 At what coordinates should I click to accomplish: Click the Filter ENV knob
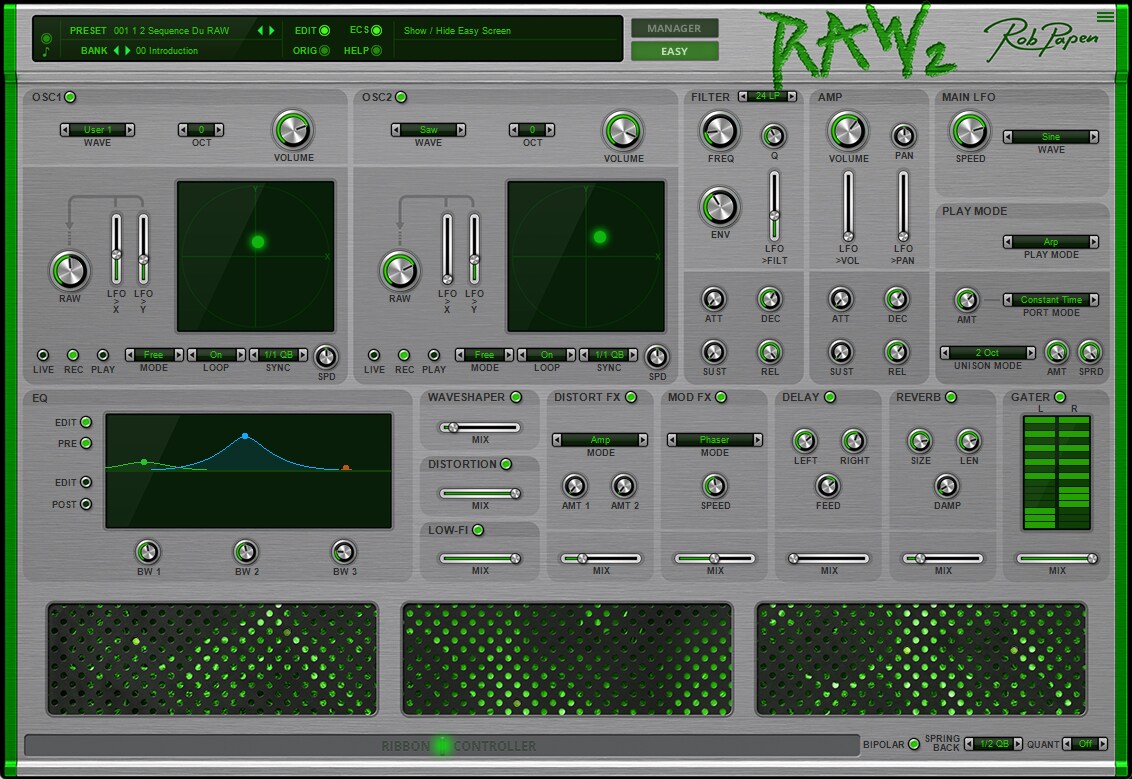(720, 207)
